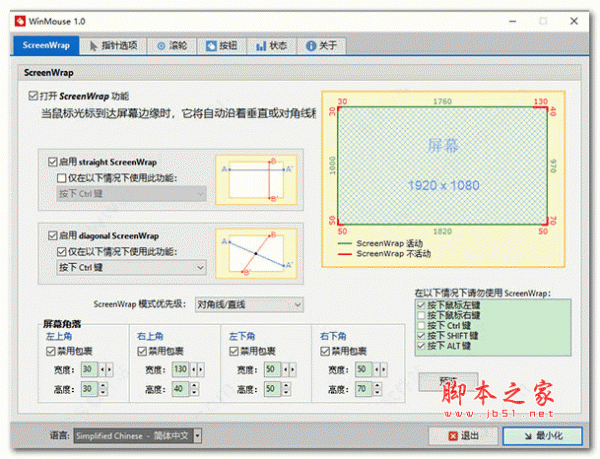Click 左上角 height field showing 30

point(89,389)
